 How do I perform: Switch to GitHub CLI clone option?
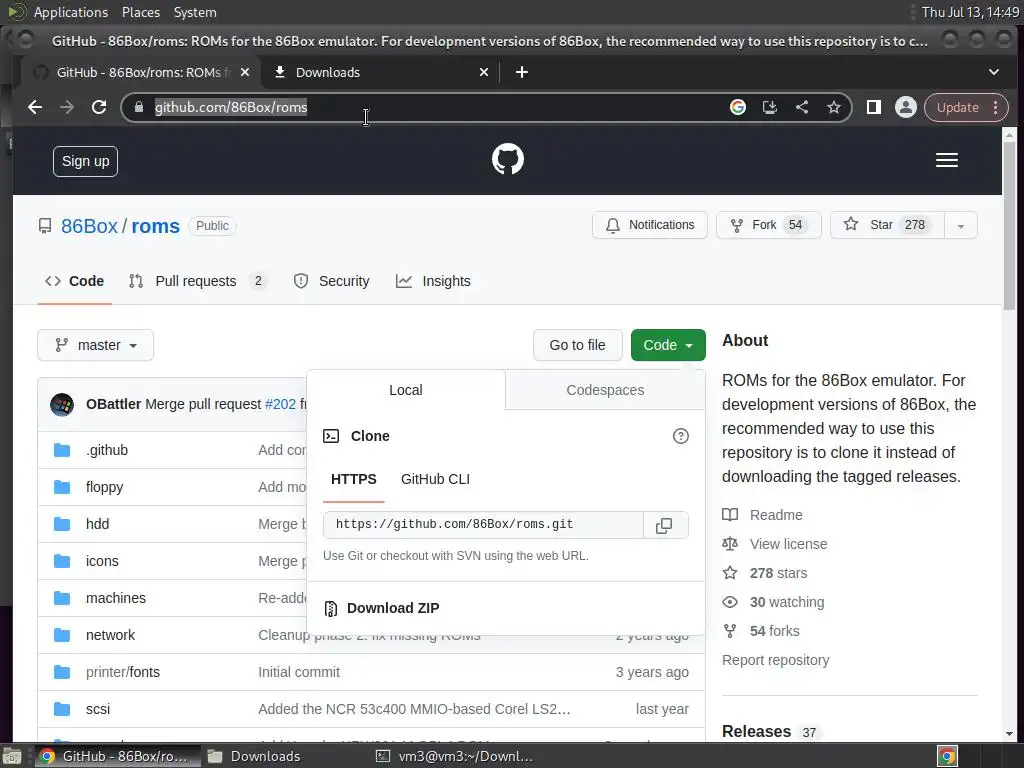[x=435, y=479]
